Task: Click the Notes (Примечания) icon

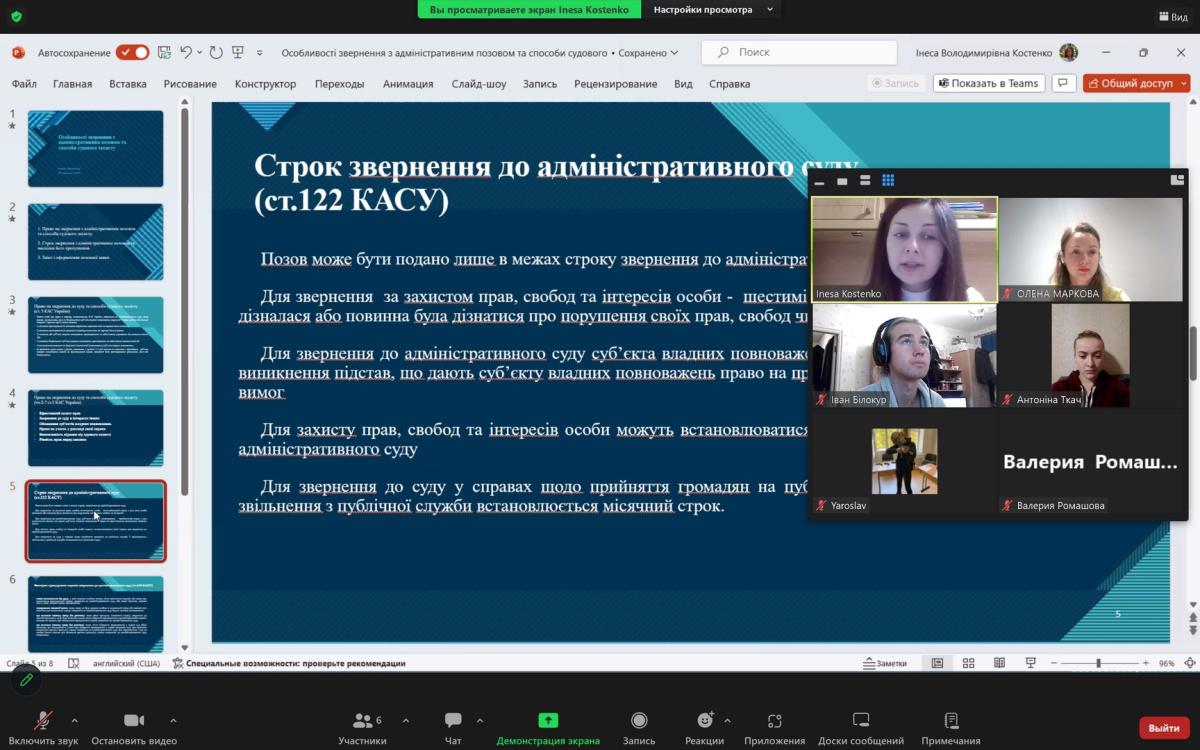Action: [951, 721]
